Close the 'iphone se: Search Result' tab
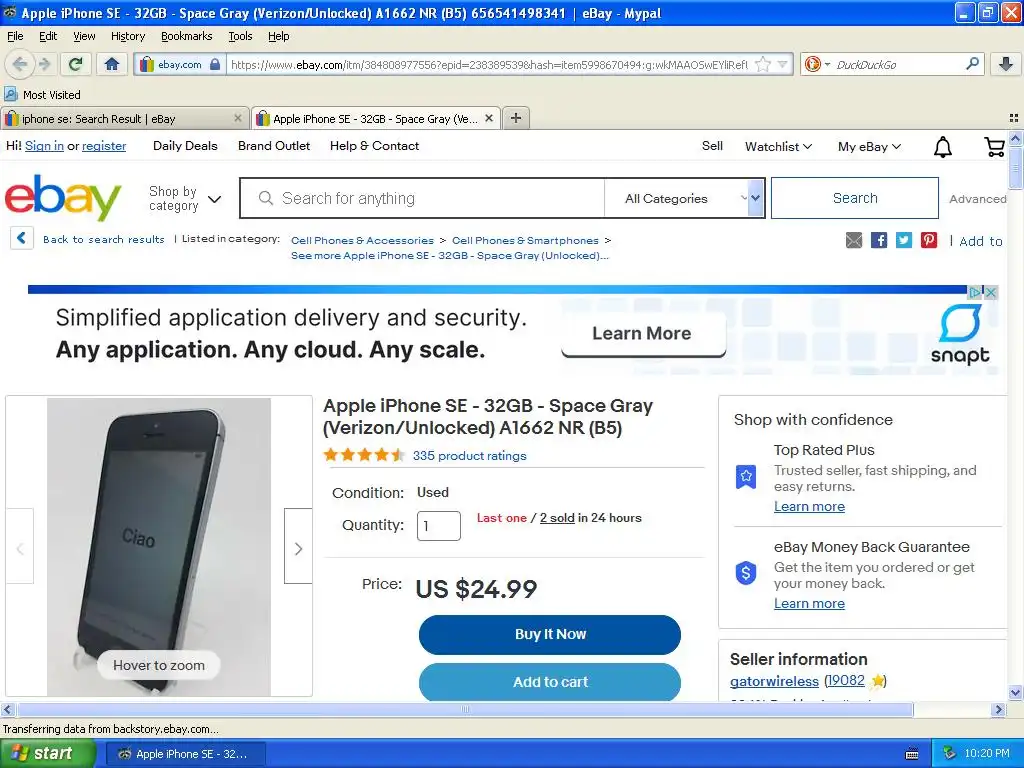Screen dimensions: 1024x768 point(238,118)
